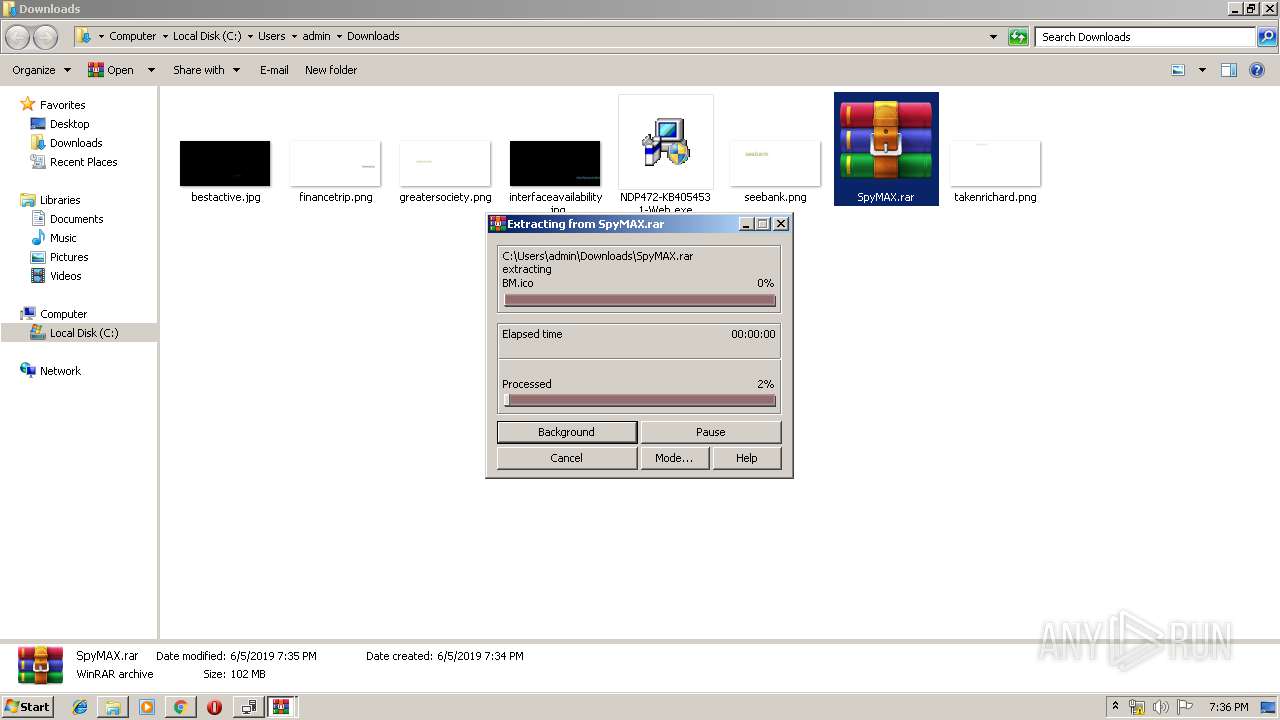Send extraction to Background
This screenshot has height=720, width=1280.
567,432
